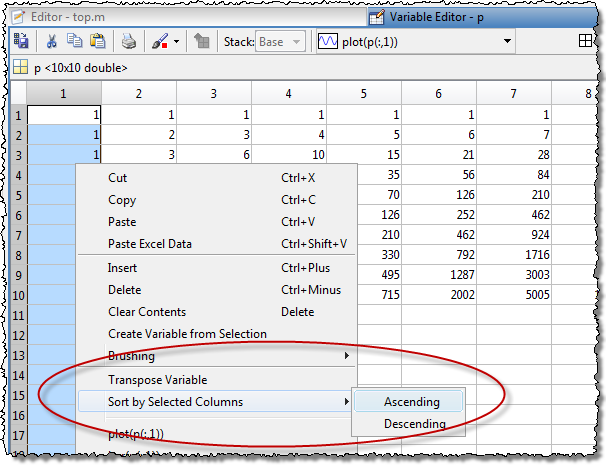Expand the Brushing submenu
This screenshot has width=606, height=465.
(x=230, y=356)
